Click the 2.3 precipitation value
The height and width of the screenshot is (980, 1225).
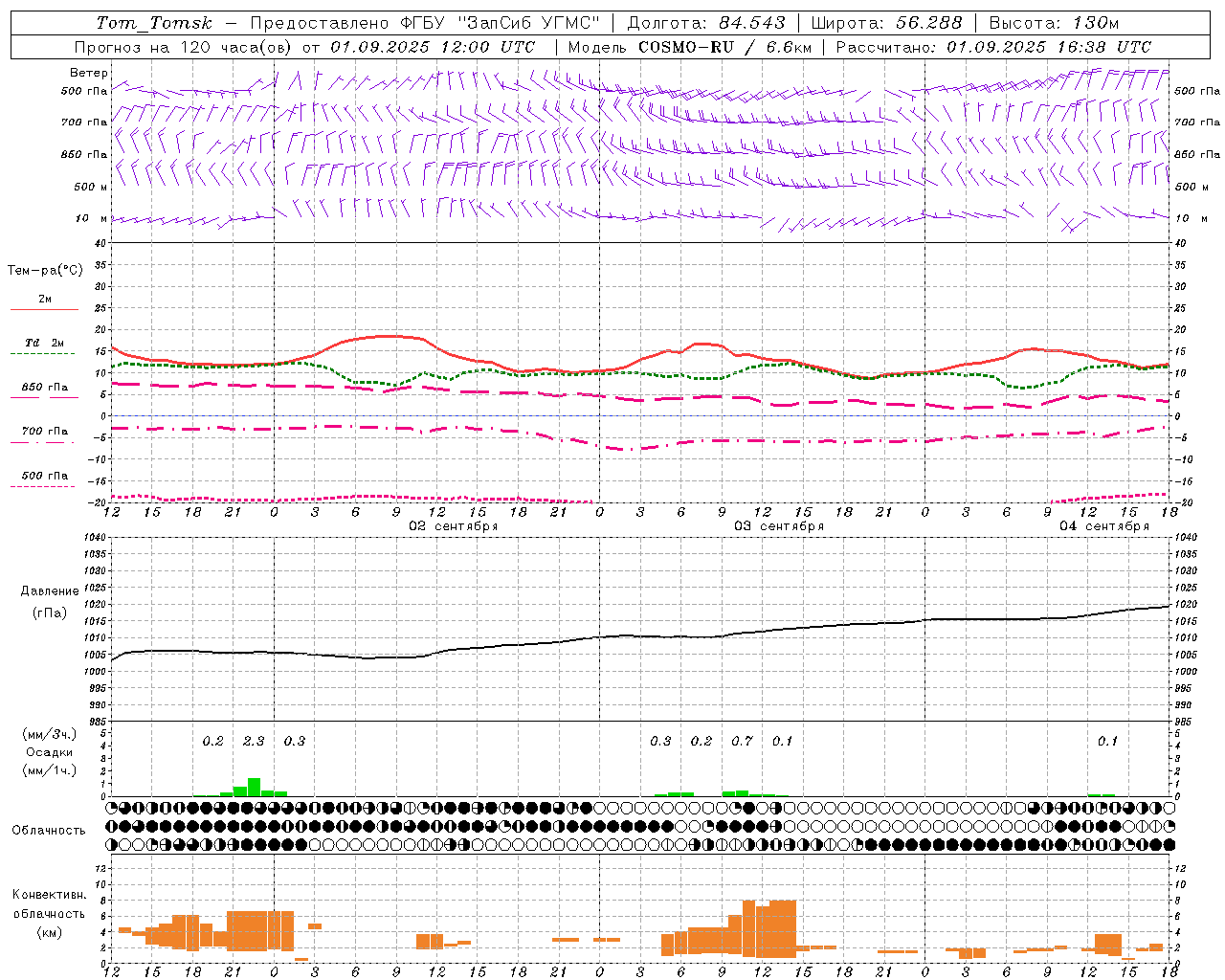tap(254, 741)
